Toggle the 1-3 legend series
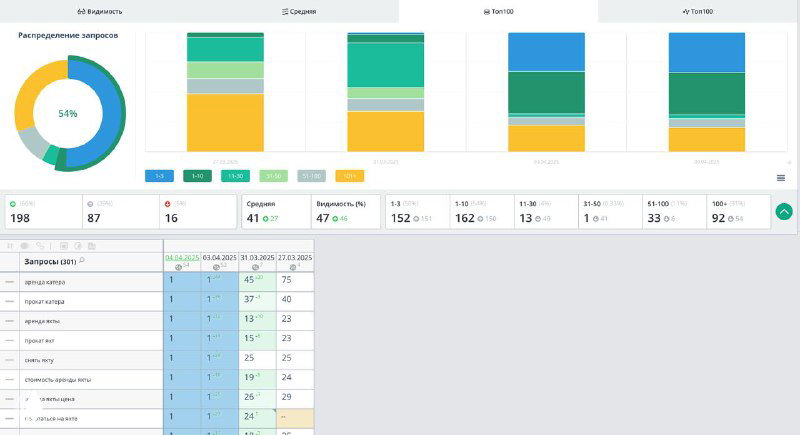 [159, 176]
